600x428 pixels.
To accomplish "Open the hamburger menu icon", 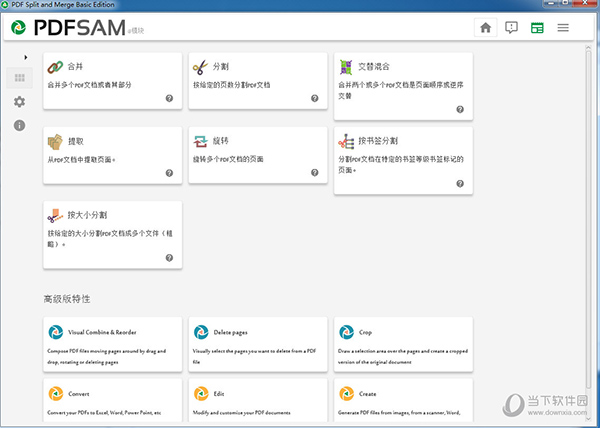I will 563,28.
